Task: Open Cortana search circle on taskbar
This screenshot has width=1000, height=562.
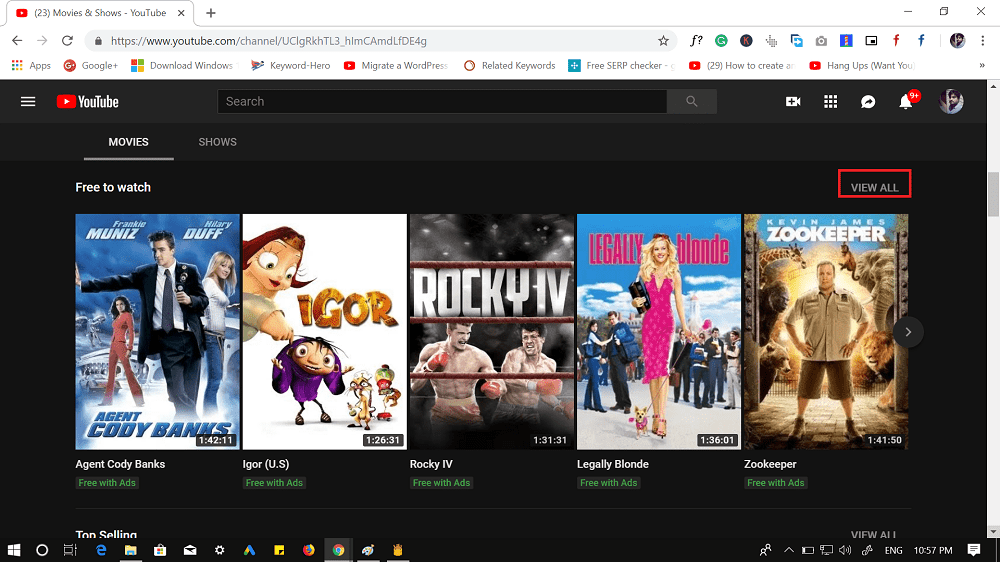Action: (42, 550)
